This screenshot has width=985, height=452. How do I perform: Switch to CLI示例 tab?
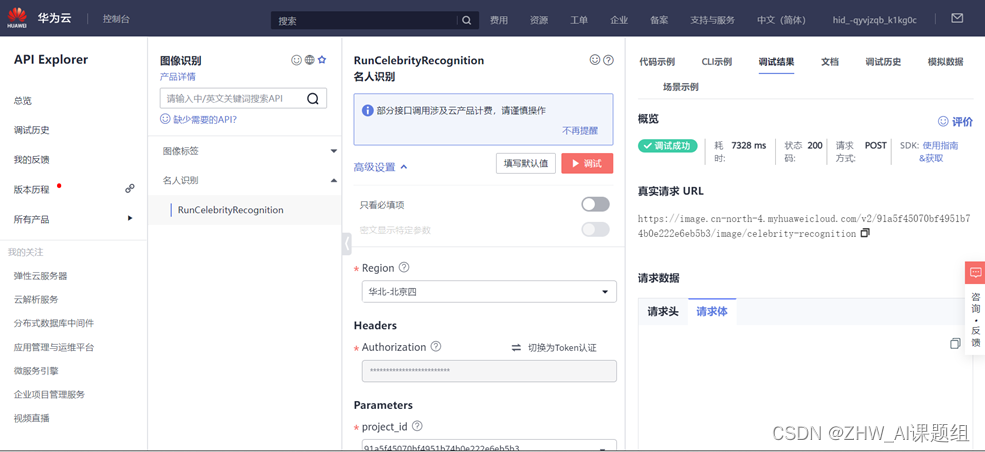[717, 62]
